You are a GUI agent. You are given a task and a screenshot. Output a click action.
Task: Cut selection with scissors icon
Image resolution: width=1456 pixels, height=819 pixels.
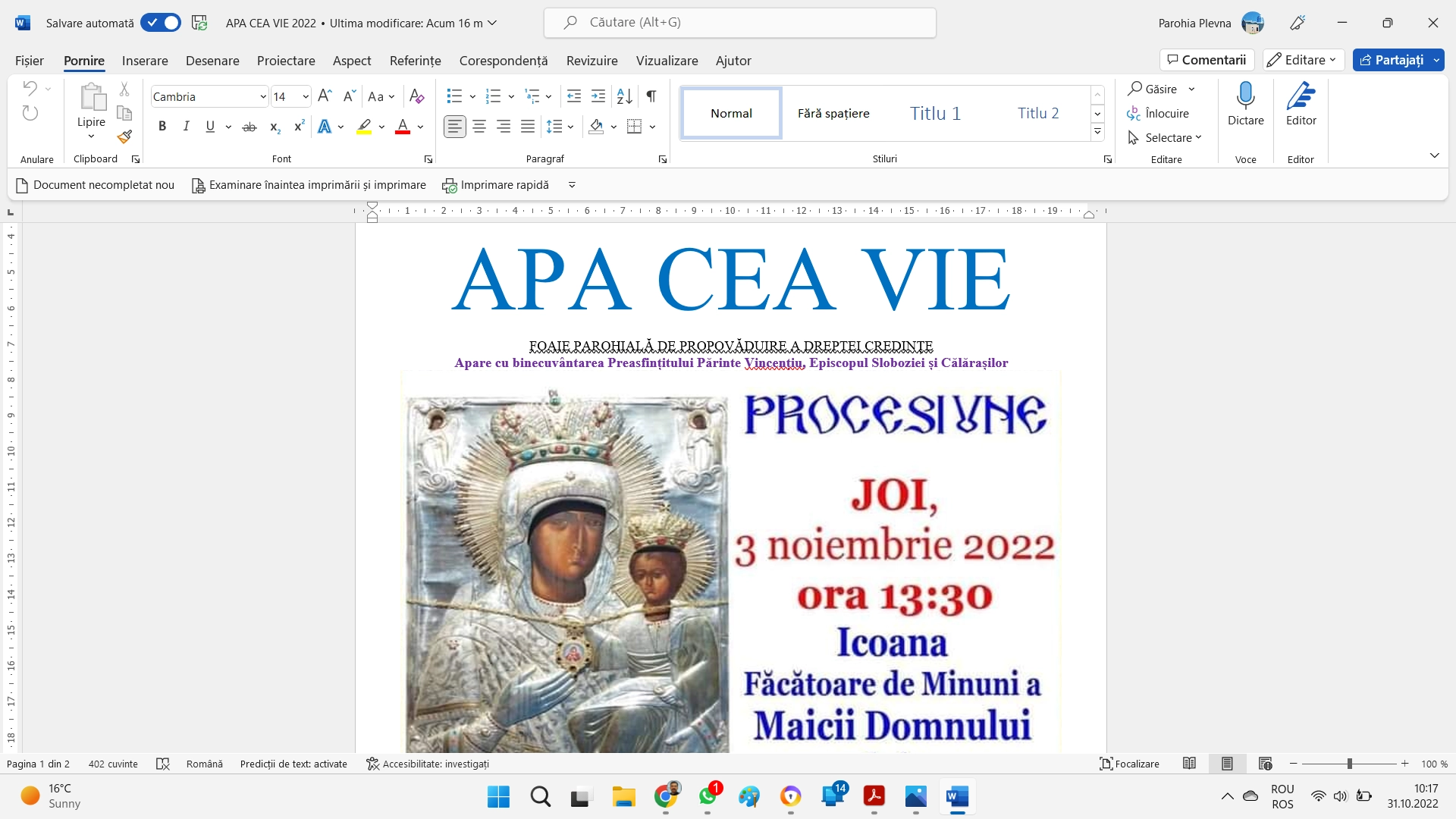[x=124, y=89]
